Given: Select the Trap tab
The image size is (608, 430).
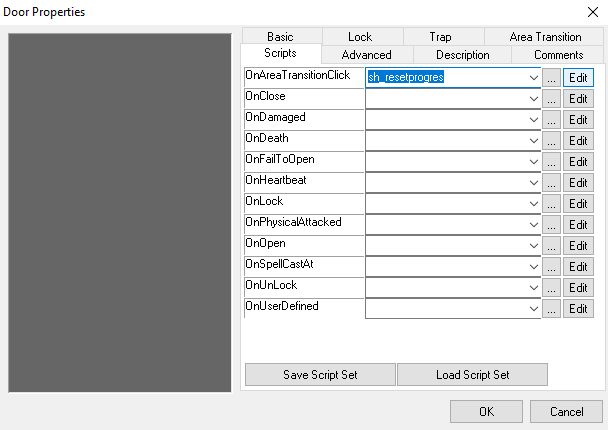Looking at the screenshot, I should pos(439,37).
